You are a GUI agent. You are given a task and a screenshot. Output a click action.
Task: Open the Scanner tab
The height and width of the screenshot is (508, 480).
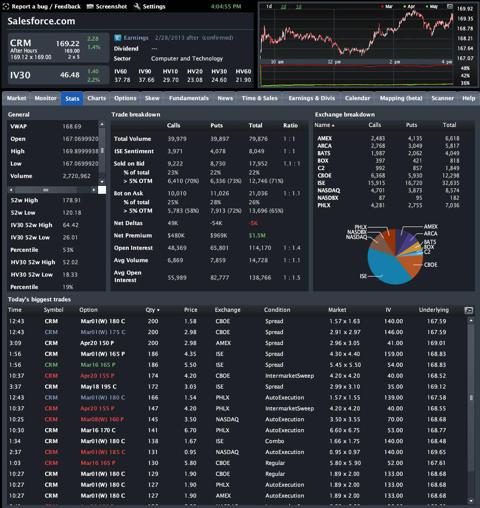click(442, 98)
